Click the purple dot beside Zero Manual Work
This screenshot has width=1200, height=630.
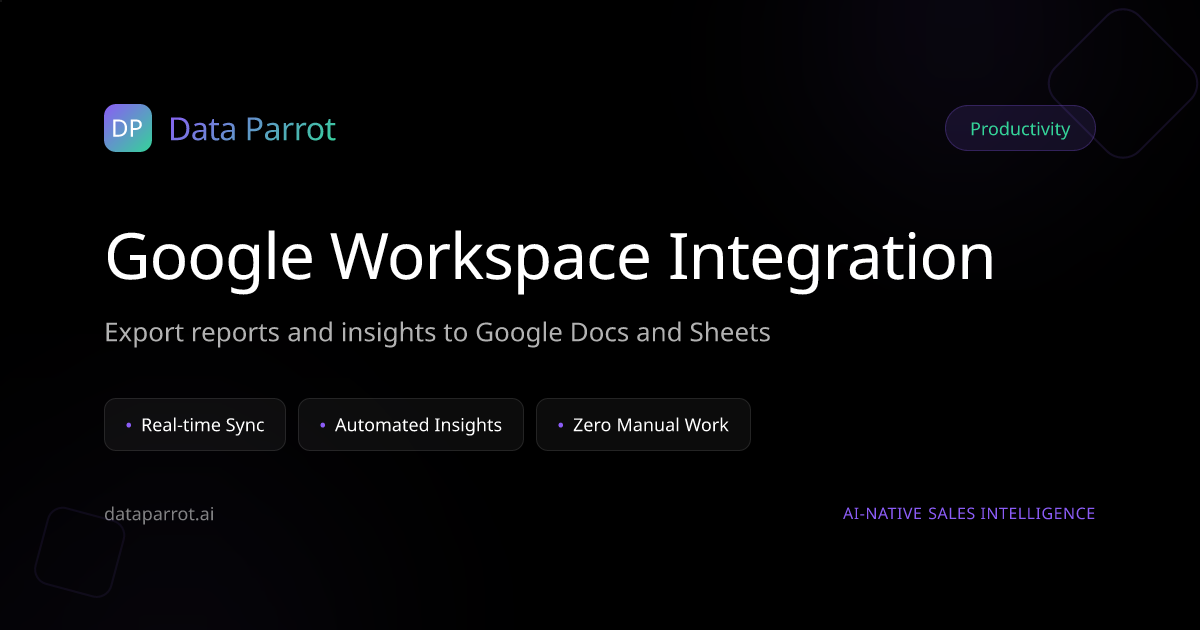(x=561, y=425)
